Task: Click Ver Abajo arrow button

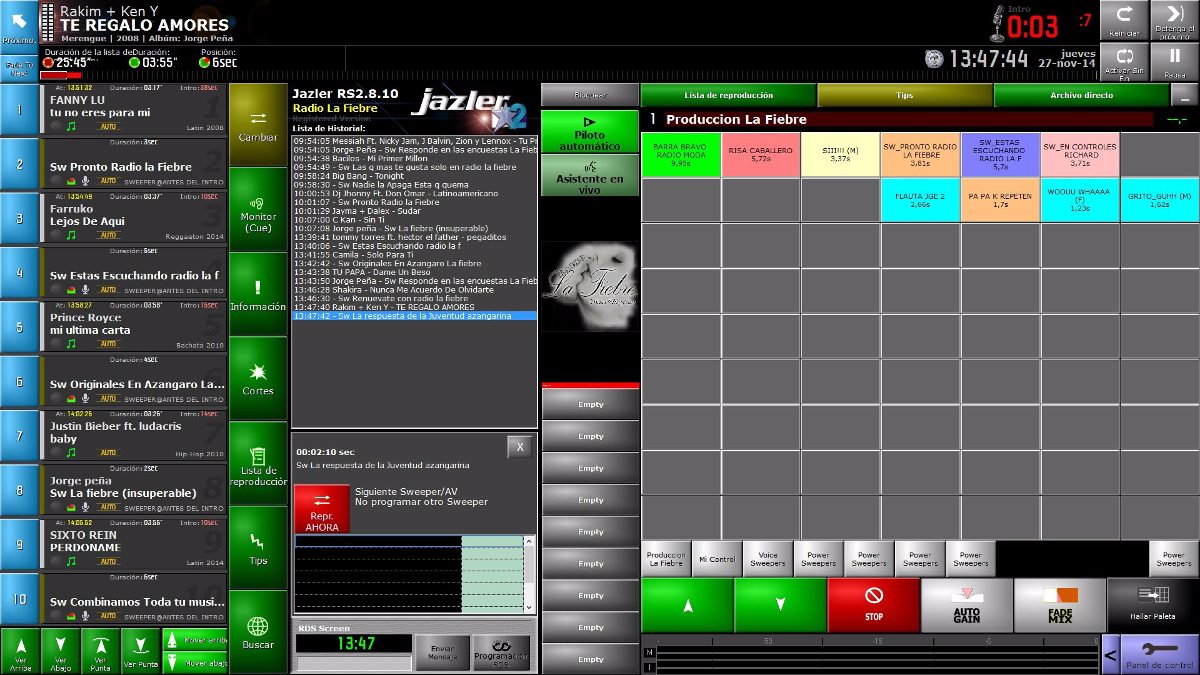Action: click(x=60, y=651)
